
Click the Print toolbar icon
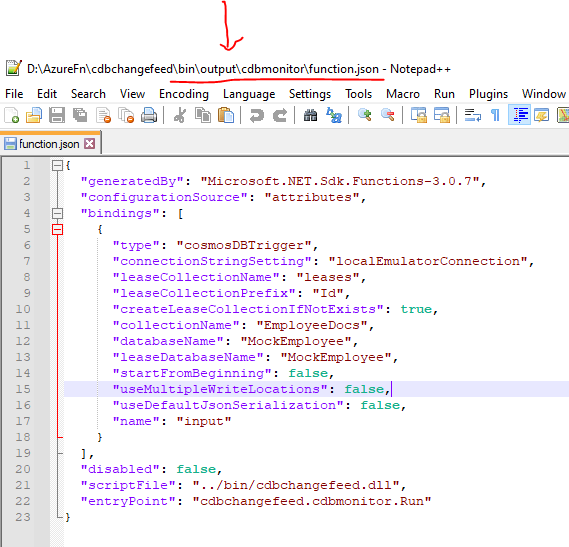coord(149,115)
